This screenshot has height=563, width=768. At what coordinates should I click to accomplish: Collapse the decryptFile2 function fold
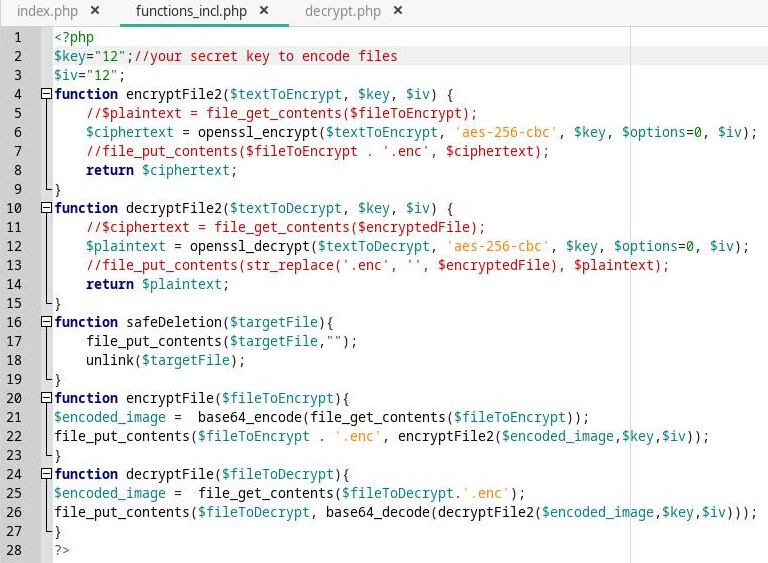[45, 208]
